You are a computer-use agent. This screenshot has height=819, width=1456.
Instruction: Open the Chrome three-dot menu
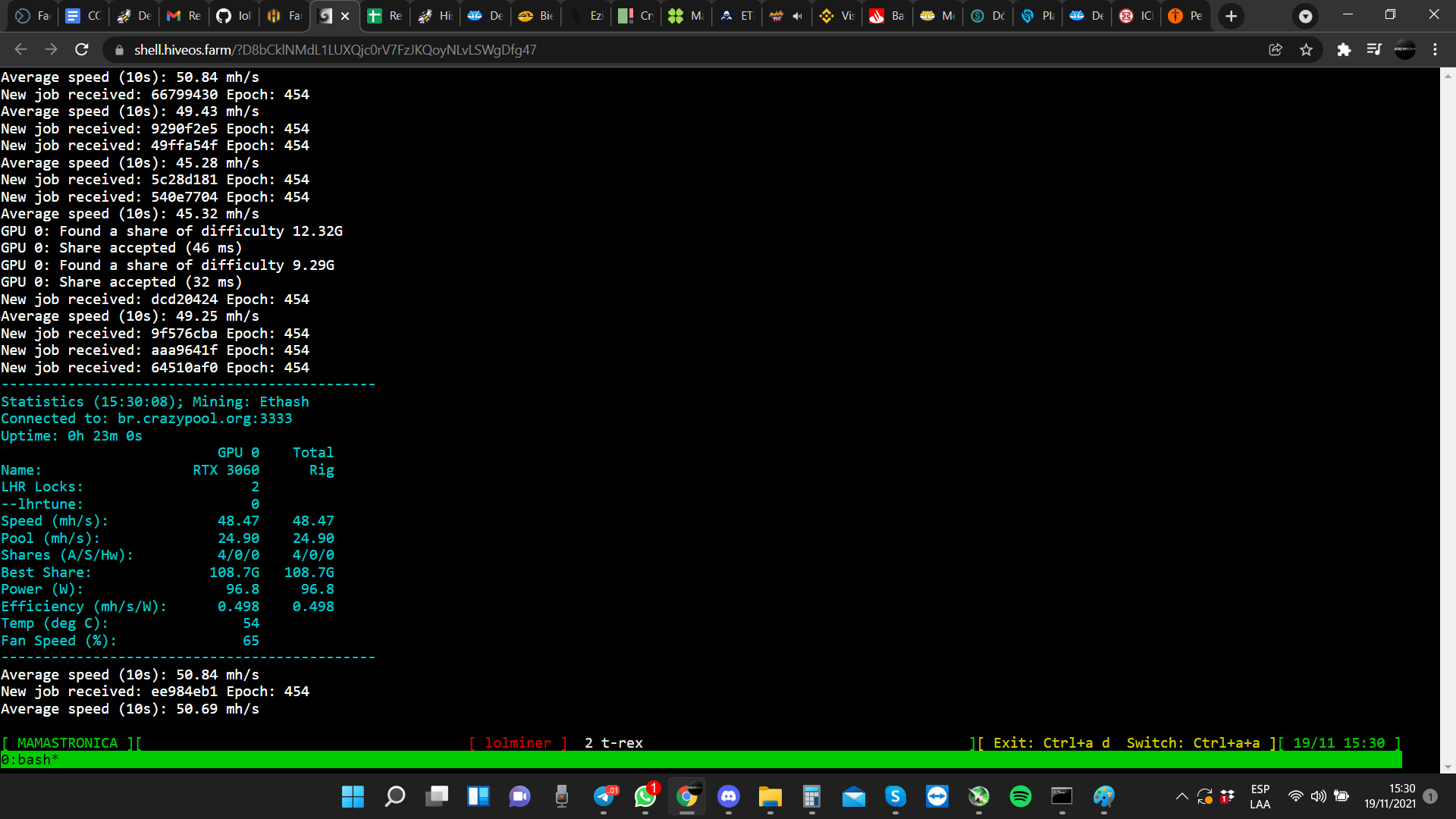[1435, 50]
